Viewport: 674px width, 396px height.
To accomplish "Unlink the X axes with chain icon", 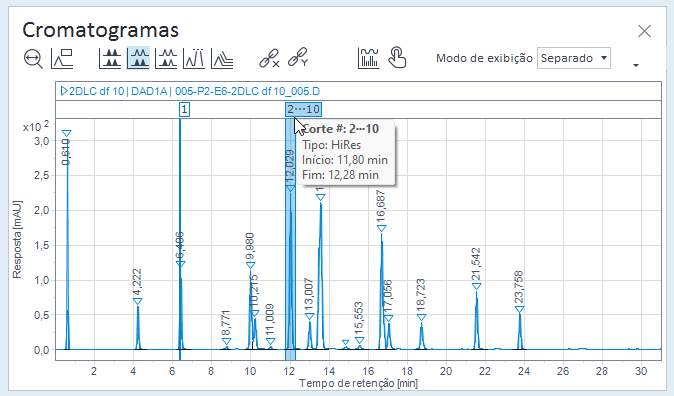I will [269, 58].
